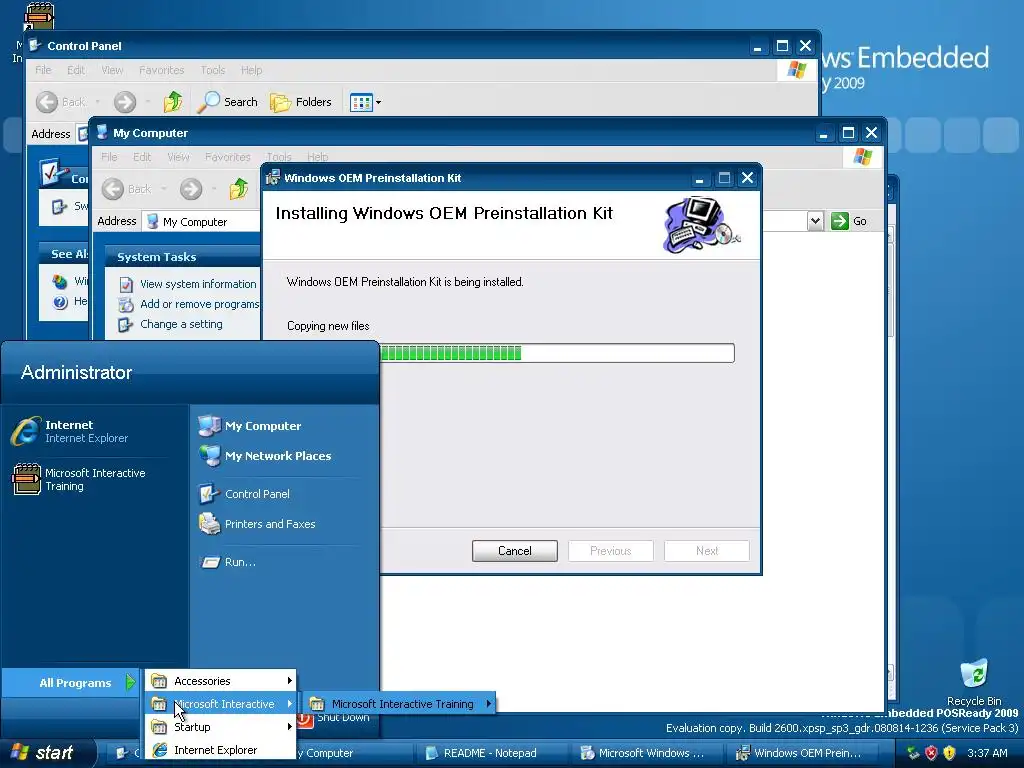Click the yellow update shield tray icon
This screenshot has height=768, width=1024.
click(949, 753)
